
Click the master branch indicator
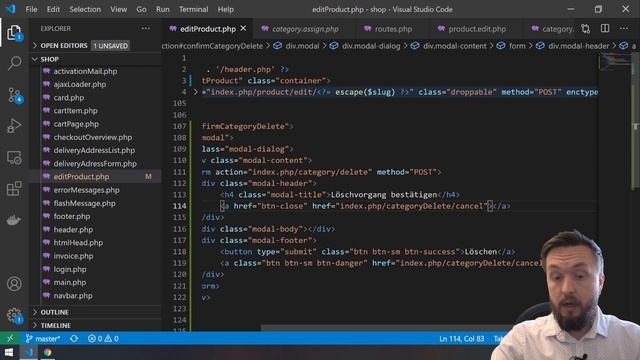point(42,338)
